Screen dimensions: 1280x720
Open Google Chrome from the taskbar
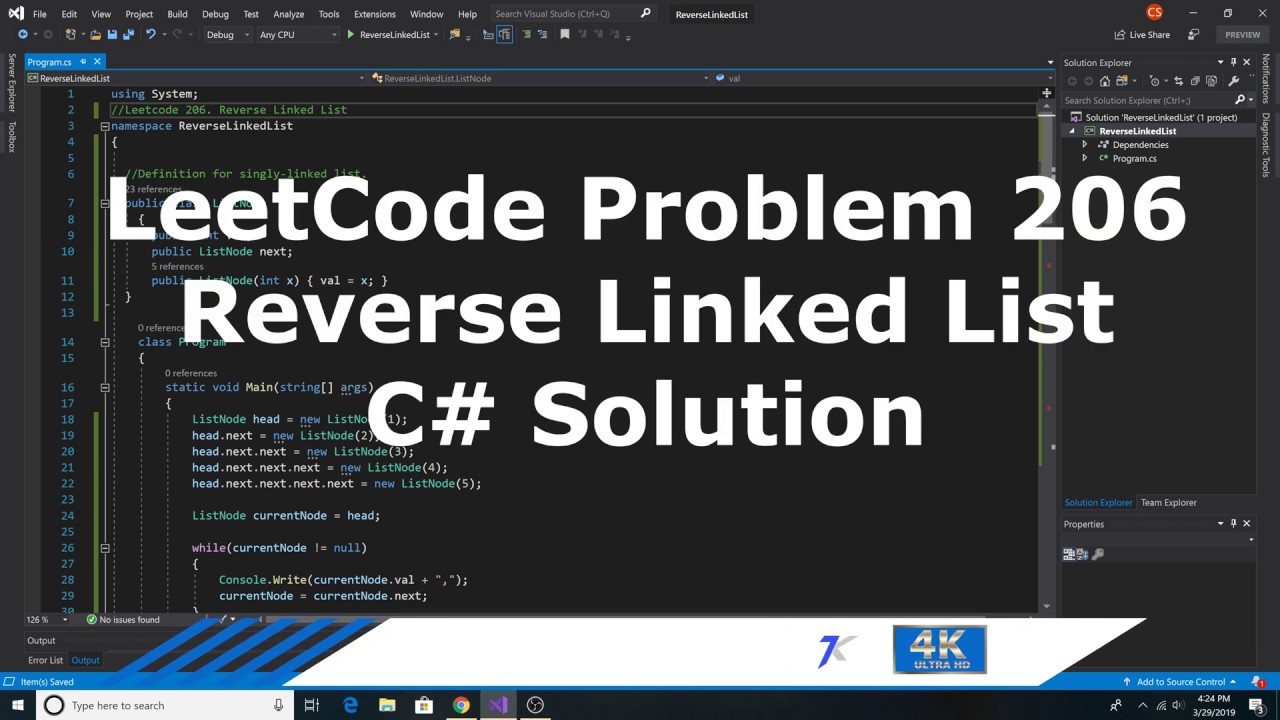point(461,705)
